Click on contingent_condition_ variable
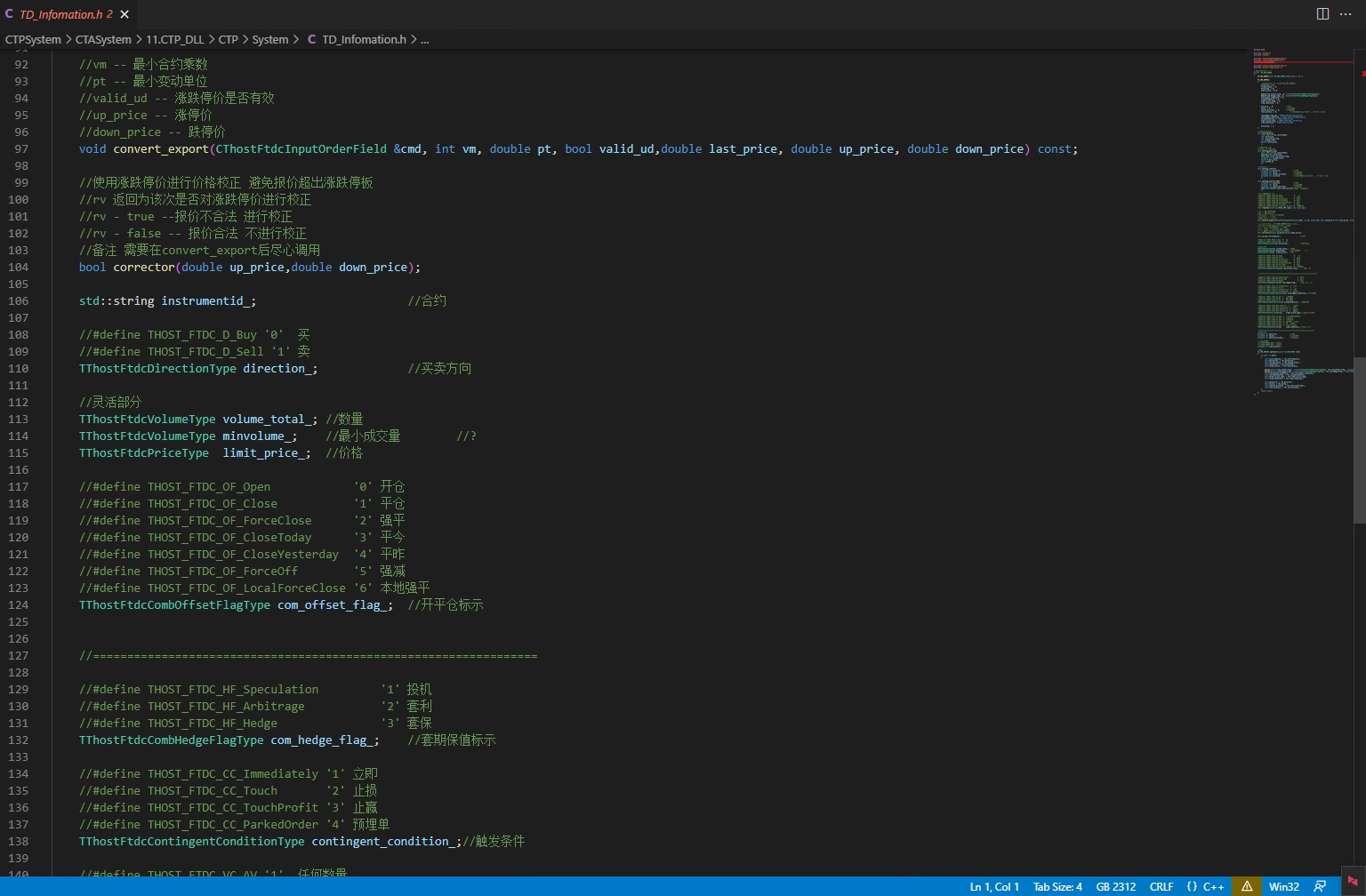 pos(383,841)
